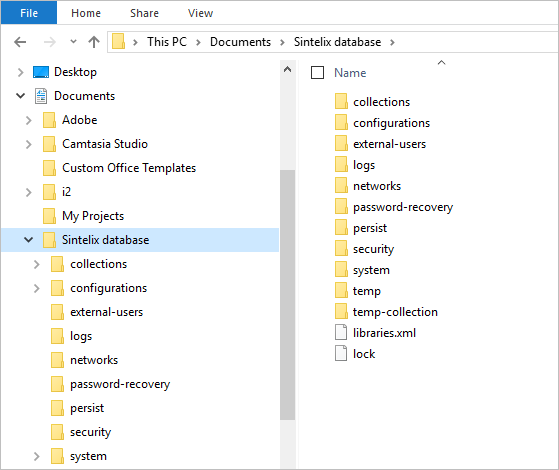Expand the Camtasia Studio folder node

tap(29, 144)
